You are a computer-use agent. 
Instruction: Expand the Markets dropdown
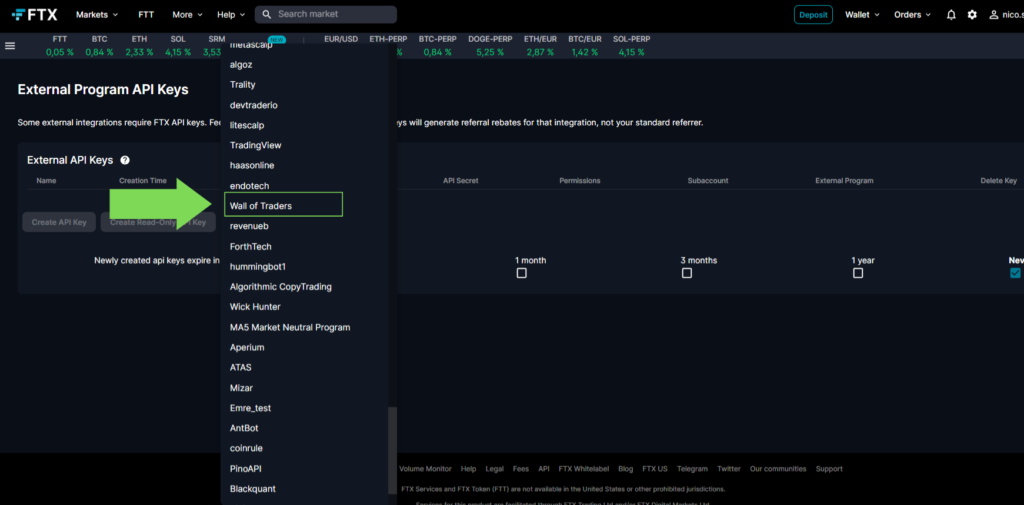[97, 15]
